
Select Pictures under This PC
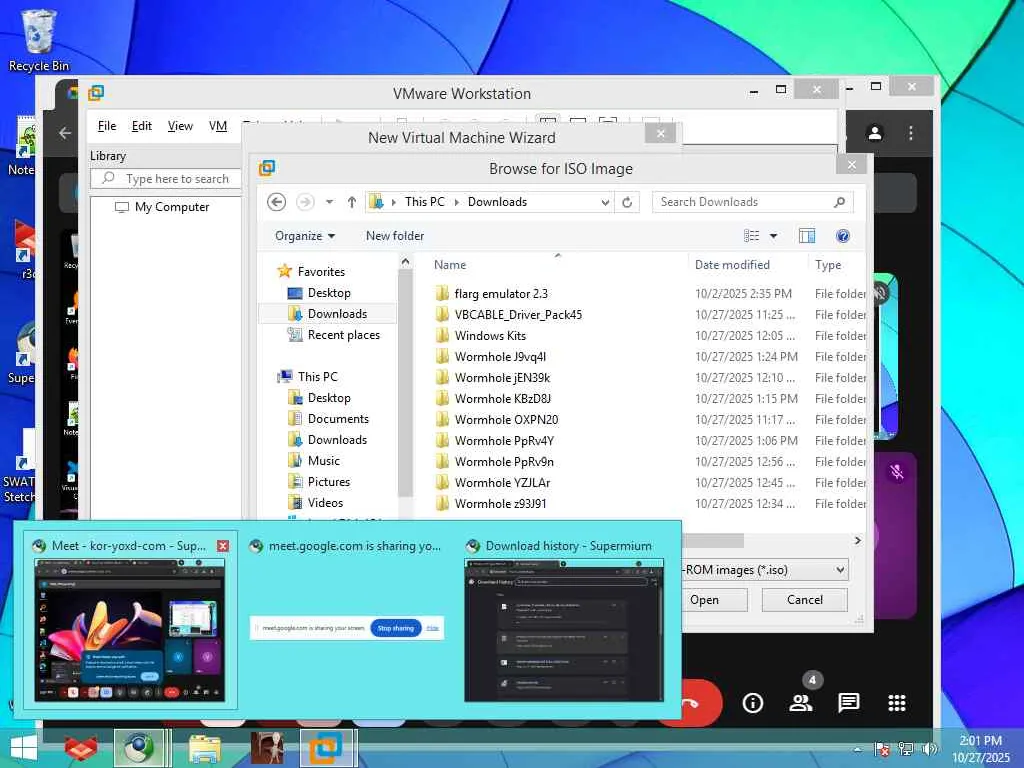pyautogui.click(x=319, y=481)
